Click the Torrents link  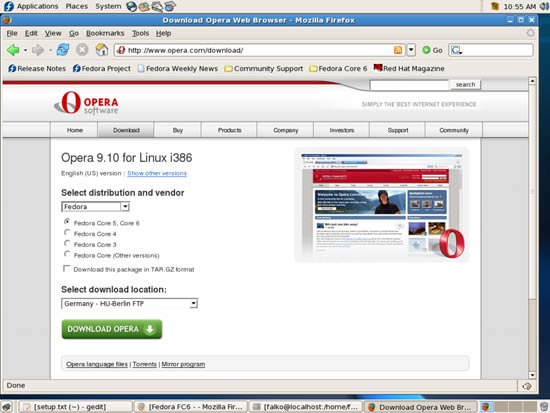pyautogui.click(x=145, y=364)
